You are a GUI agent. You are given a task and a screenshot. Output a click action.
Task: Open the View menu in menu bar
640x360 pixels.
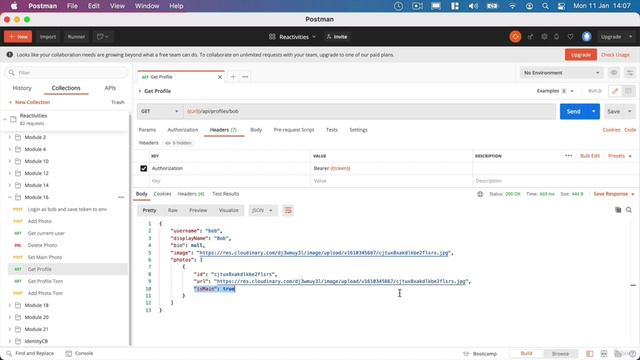[117, 6]
